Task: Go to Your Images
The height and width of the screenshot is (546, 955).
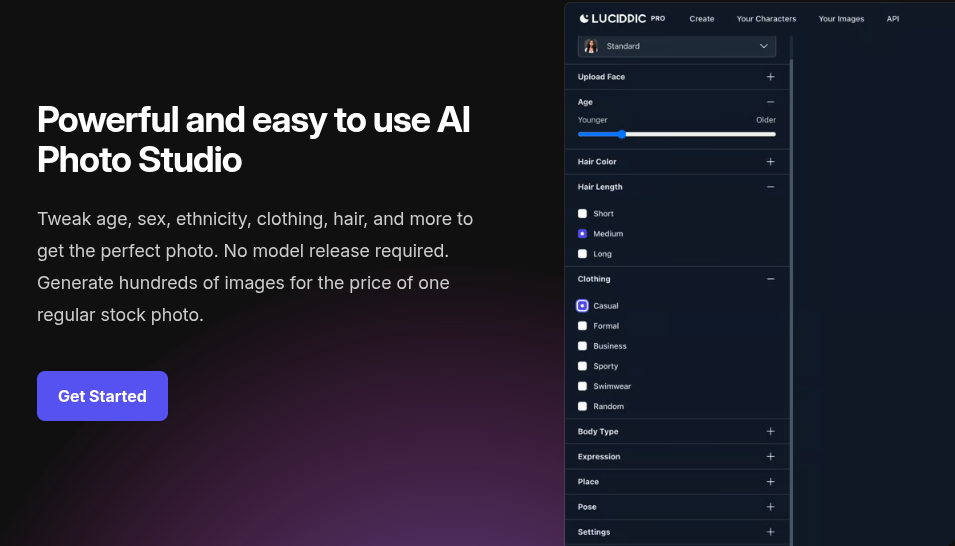Action: [x=841, y=19]
